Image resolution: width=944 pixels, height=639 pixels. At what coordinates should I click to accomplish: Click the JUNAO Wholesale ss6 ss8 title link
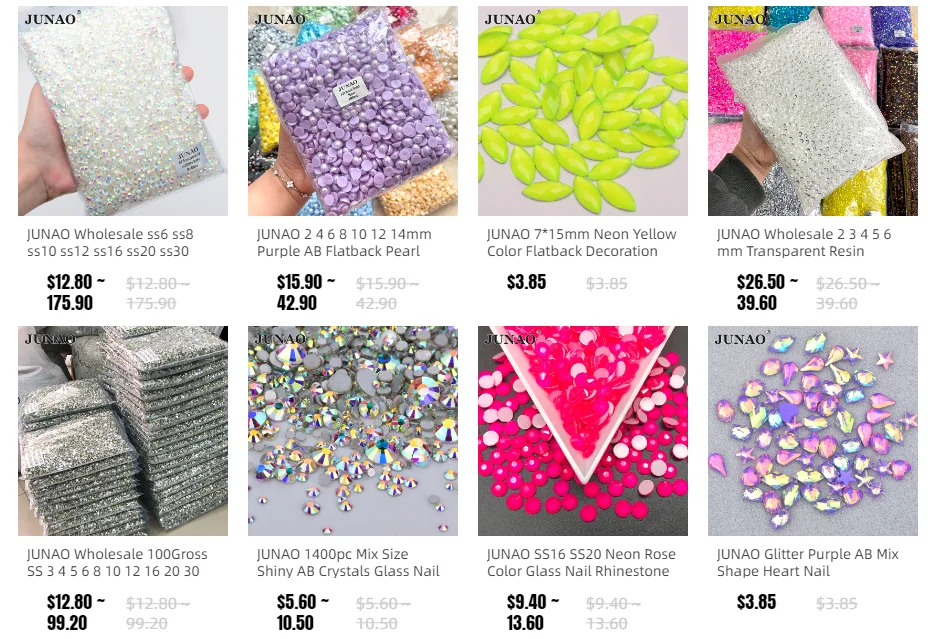[x=110, y=243]
